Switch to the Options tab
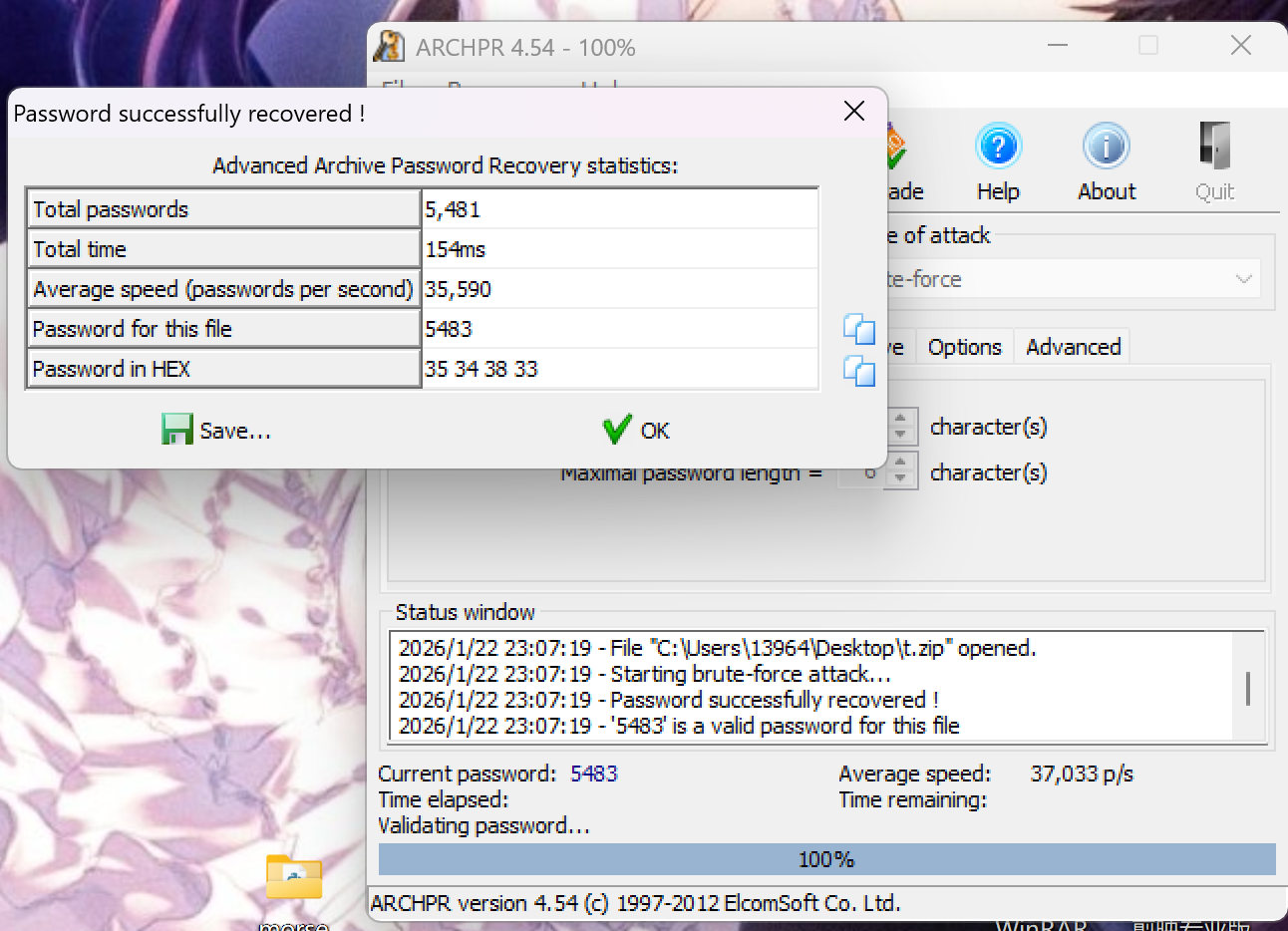1288x931 pixels. pos(964,347)
